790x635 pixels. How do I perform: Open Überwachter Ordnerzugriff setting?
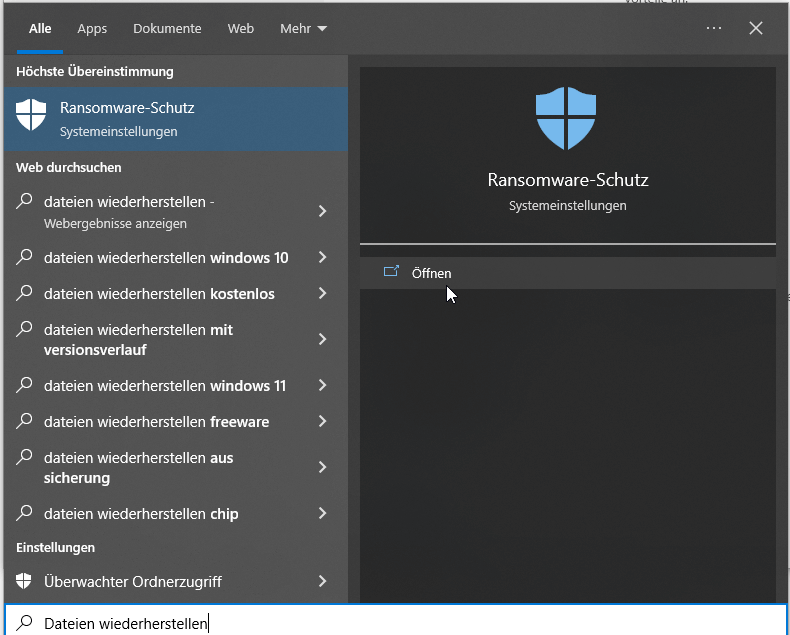point(176,582)
